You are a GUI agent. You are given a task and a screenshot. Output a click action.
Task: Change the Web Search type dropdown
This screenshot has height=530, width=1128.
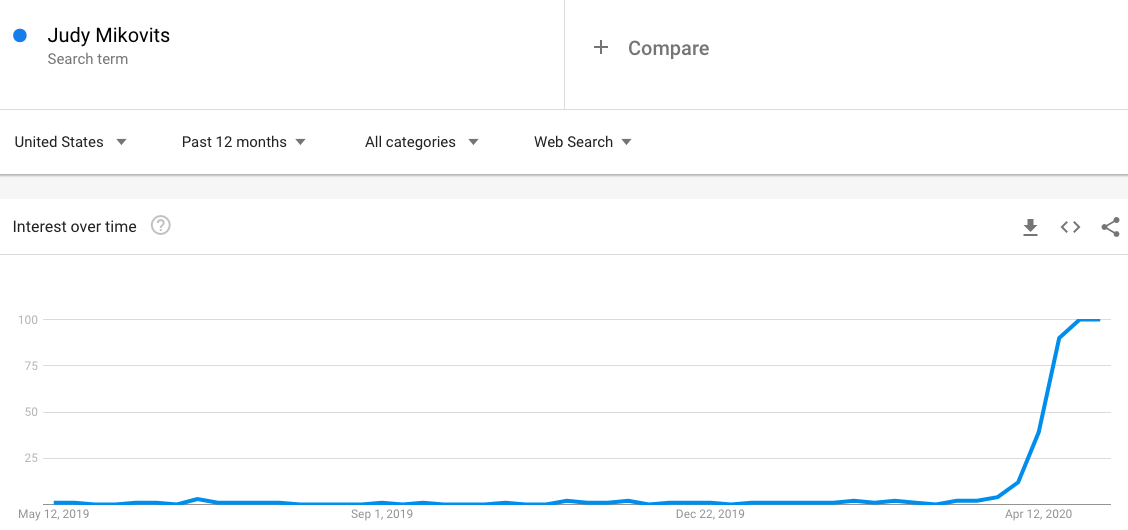click(583, 142)
